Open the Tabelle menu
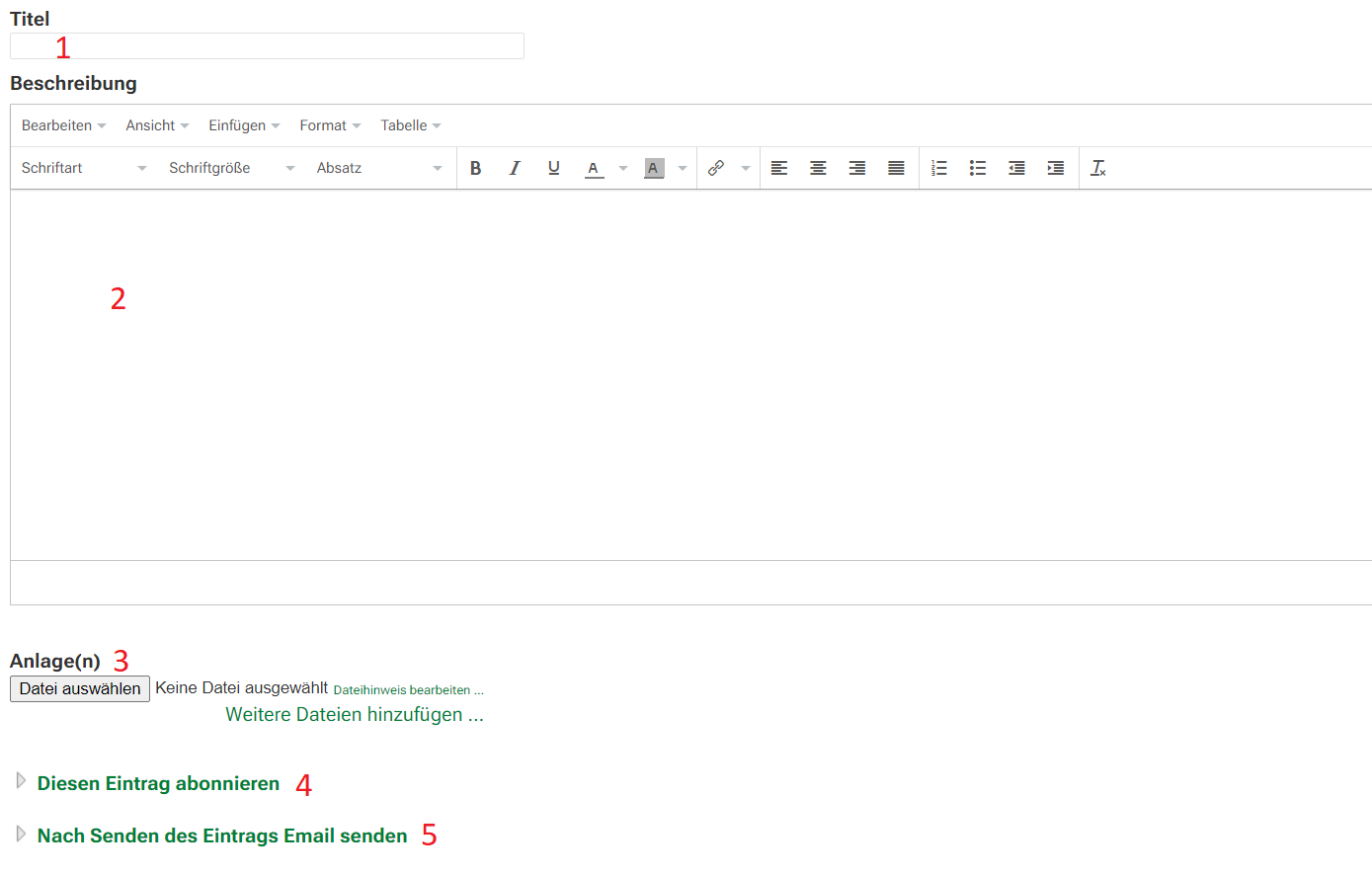 coord(410,125)
